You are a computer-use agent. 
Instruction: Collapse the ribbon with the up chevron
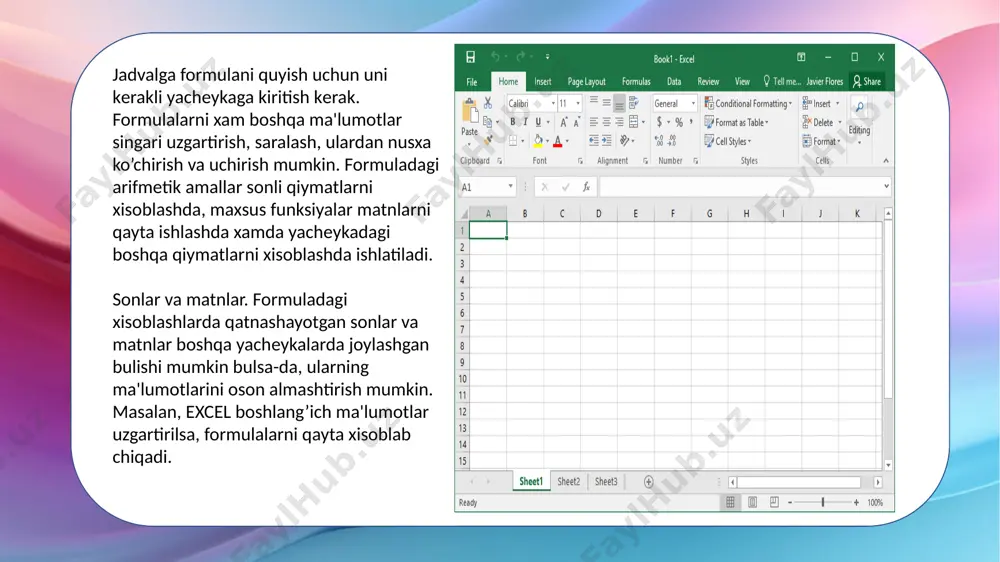[886, 161]
